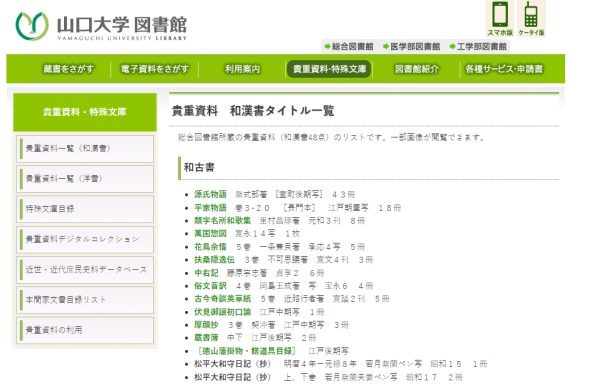Open the 平家物語 title link

tap(210, 208)
